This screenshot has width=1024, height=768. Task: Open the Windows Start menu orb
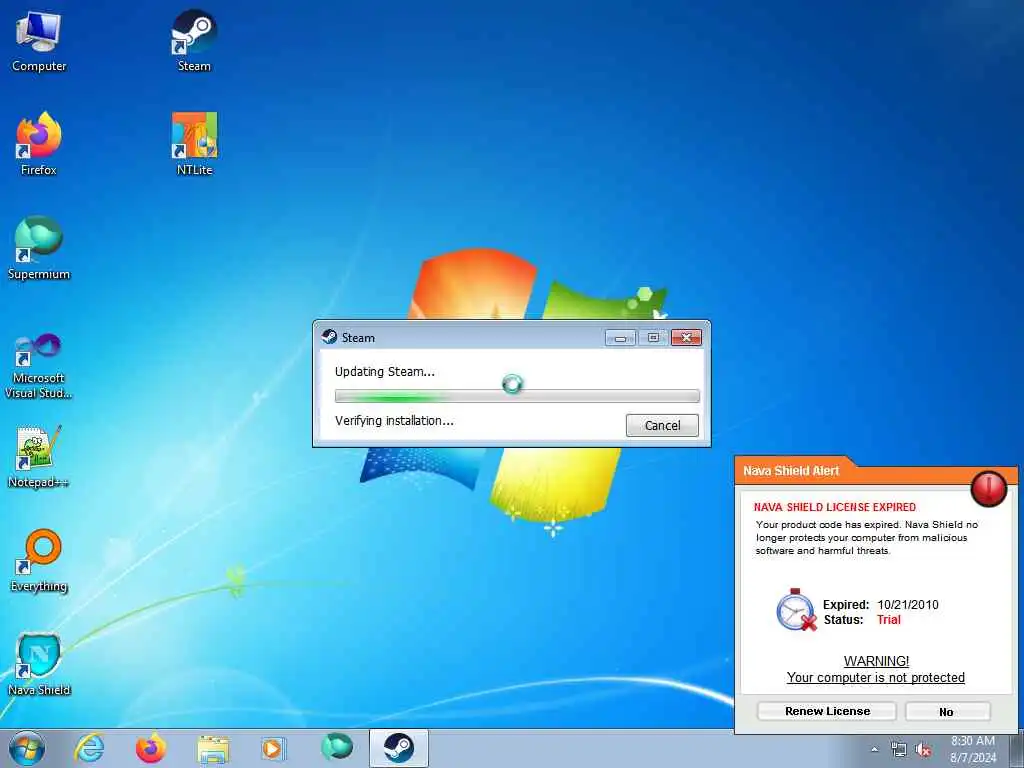27,748
